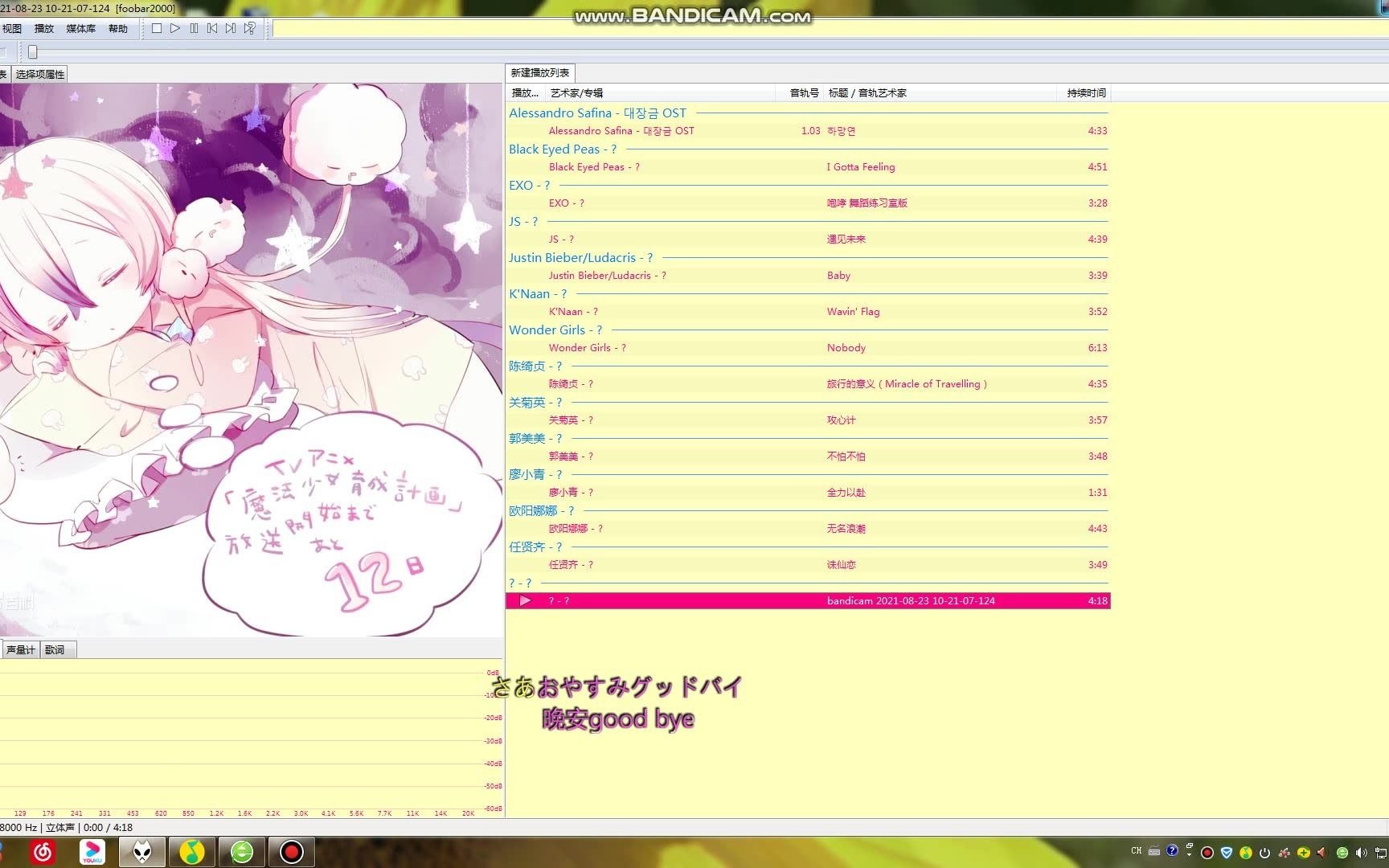Select the 欧阳娜娜 - ? group header

(541, 511)
